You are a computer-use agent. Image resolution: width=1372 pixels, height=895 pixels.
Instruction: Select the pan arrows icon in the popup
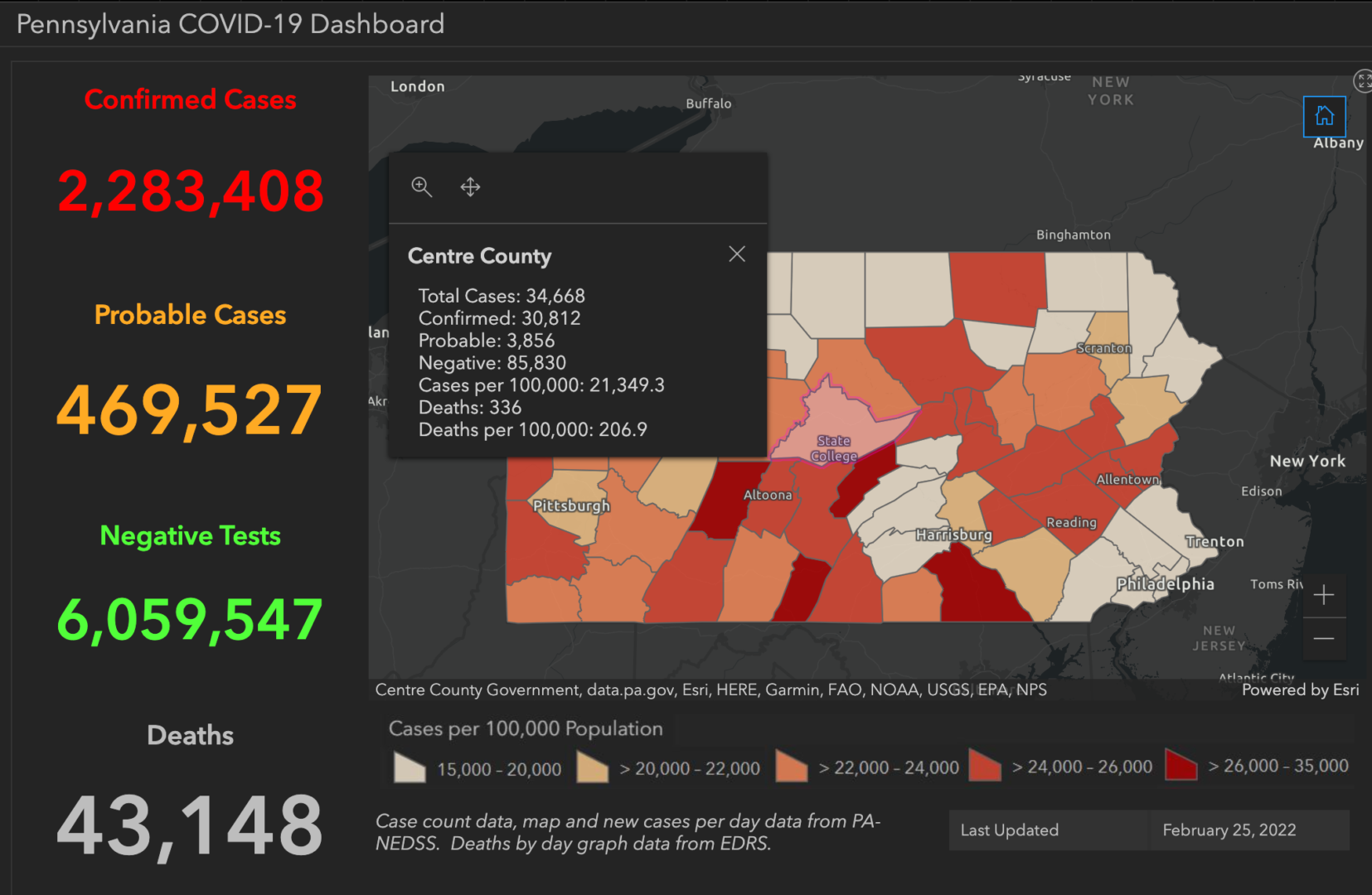pos(470,186)
